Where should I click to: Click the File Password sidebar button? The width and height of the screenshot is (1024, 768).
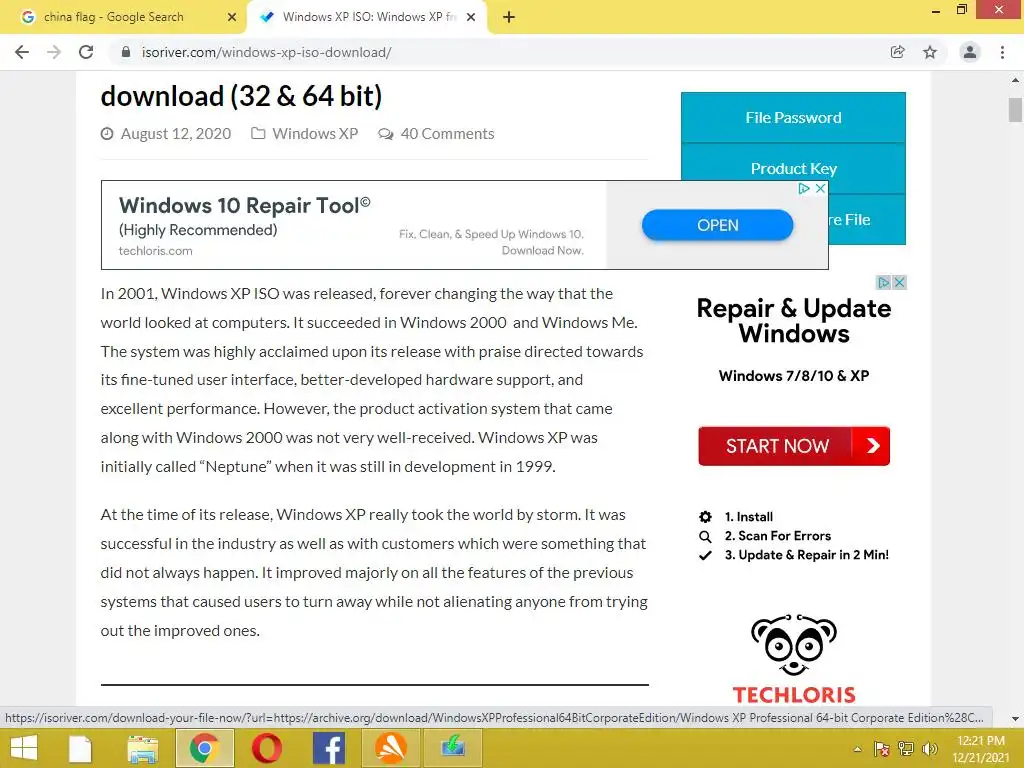[793, 118]
